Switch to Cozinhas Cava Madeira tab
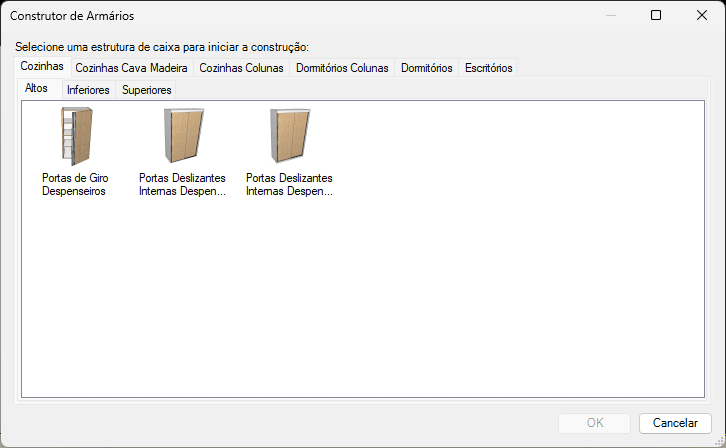Image resolution: width=726 pixels, height=448 pixels. click(x=131, y=68)
